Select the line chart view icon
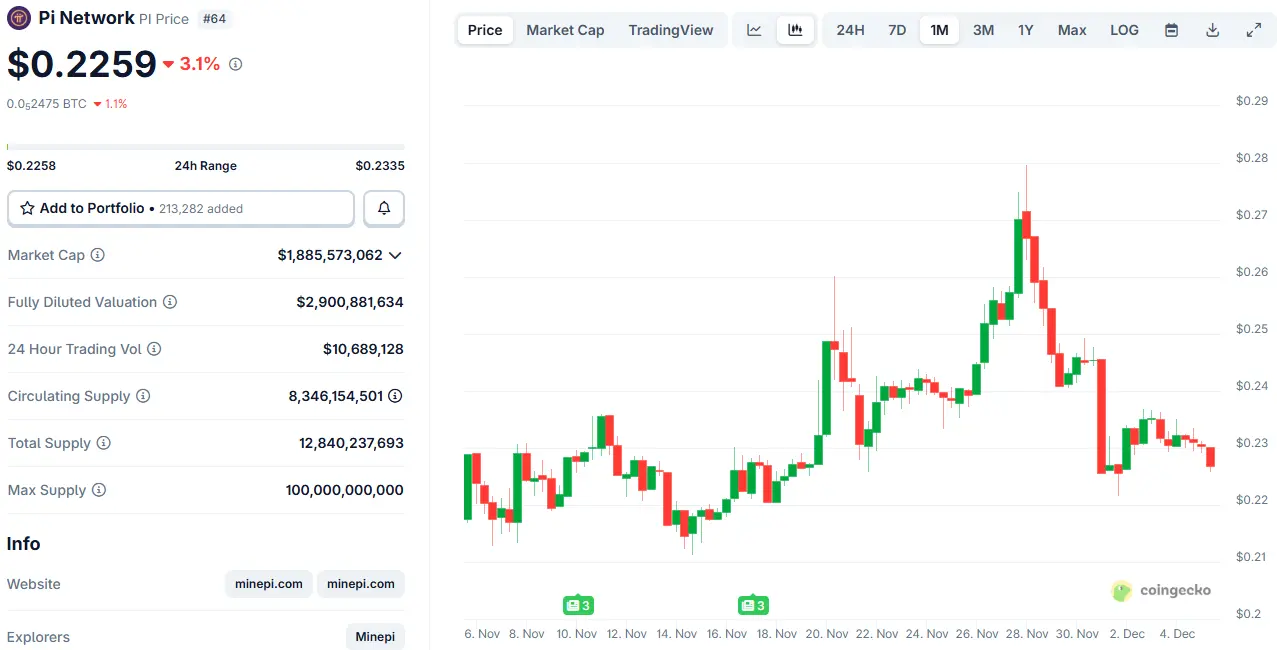 click(753, 30)
